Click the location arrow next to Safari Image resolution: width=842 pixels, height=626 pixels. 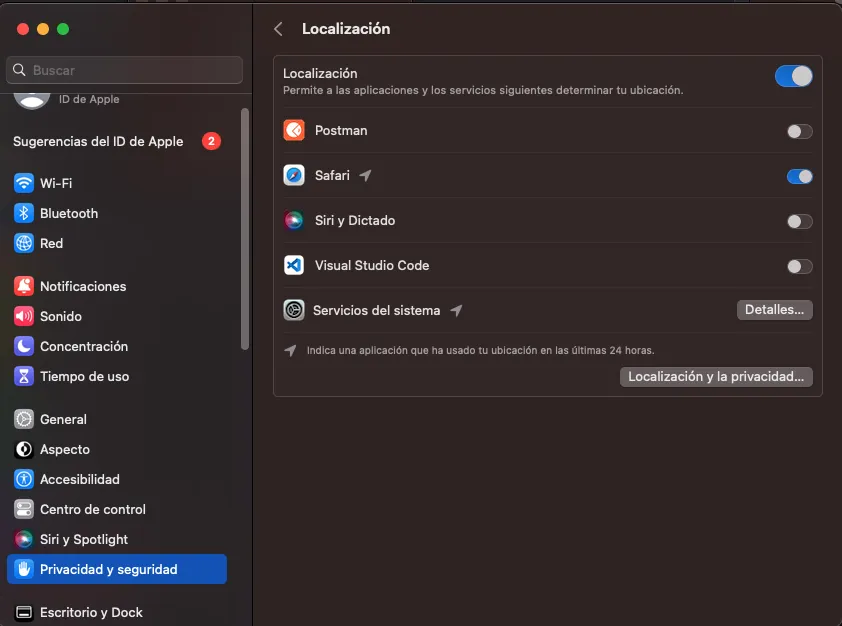pos(366,175)
